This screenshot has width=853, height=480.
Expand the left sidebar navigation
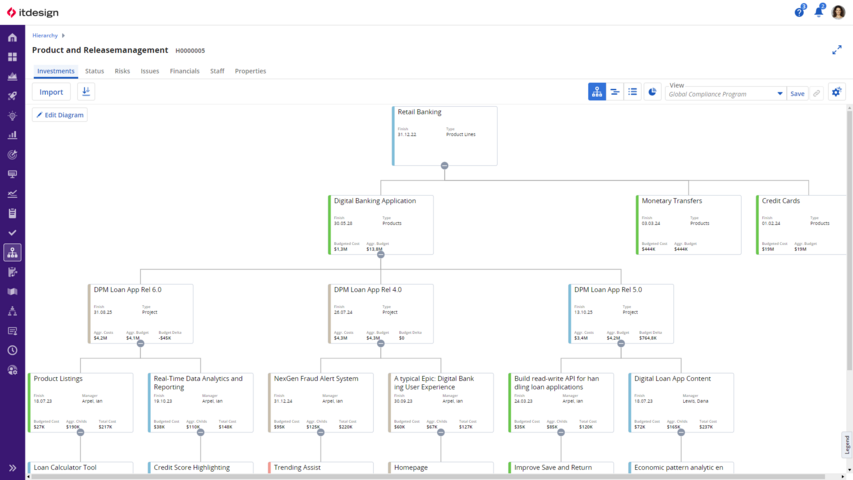(x=12, y=467)
